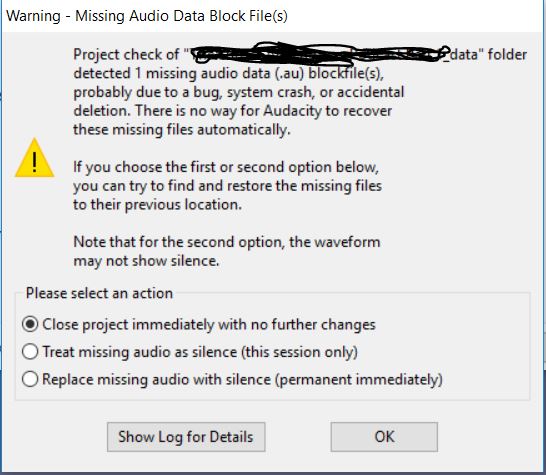Click 'Note that for the second option' line
546x475 pixels.
[x=227, y=242]
